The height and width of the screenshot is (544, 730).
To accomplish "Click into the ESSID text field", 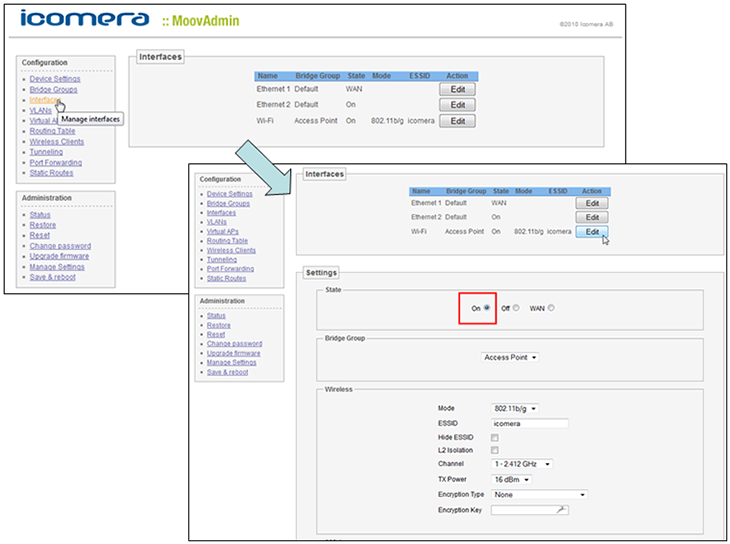I will (x=530, y=424).
